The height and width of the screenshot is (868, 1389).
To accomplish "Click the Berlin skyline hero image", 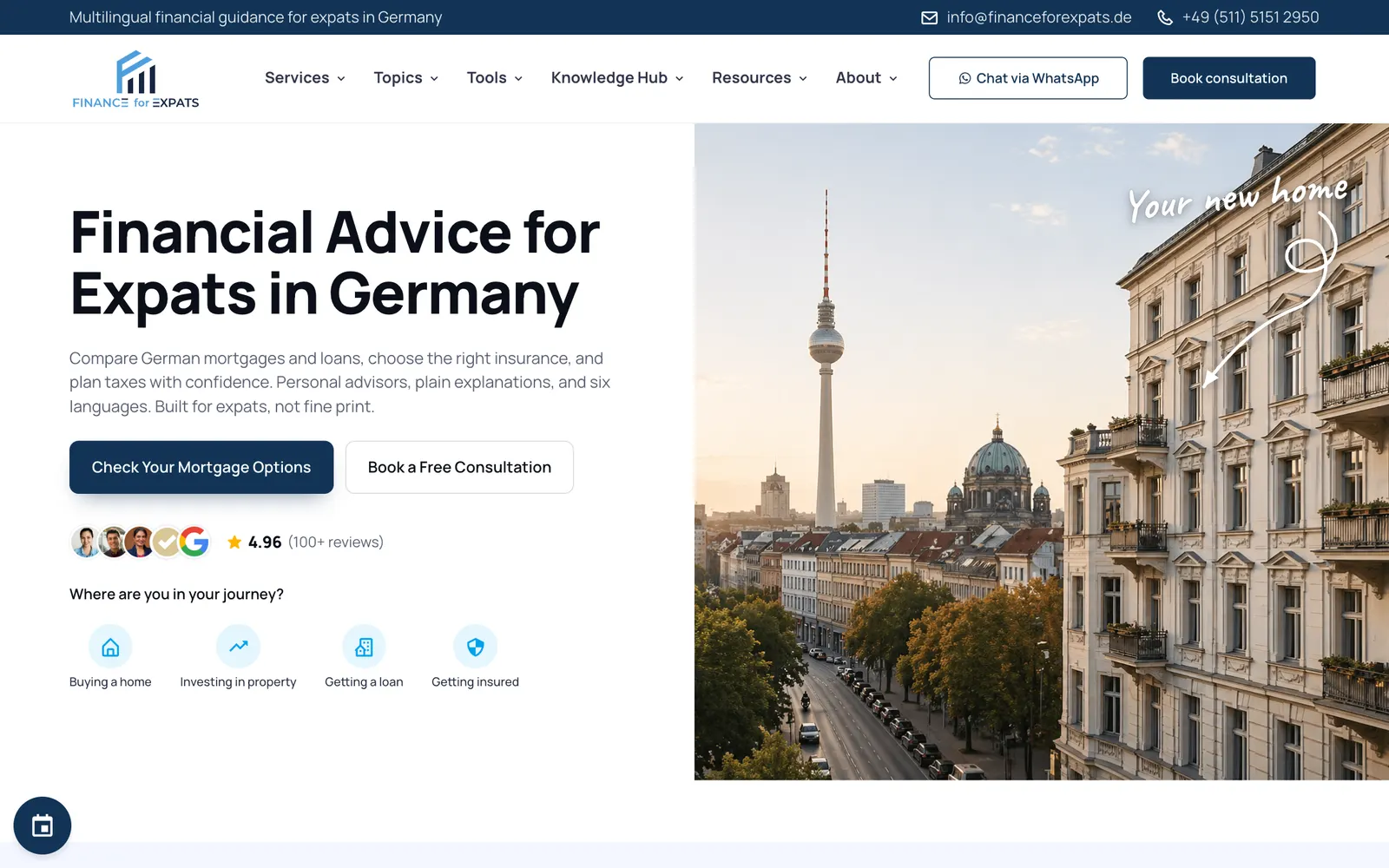I will tap(1042, 451).
